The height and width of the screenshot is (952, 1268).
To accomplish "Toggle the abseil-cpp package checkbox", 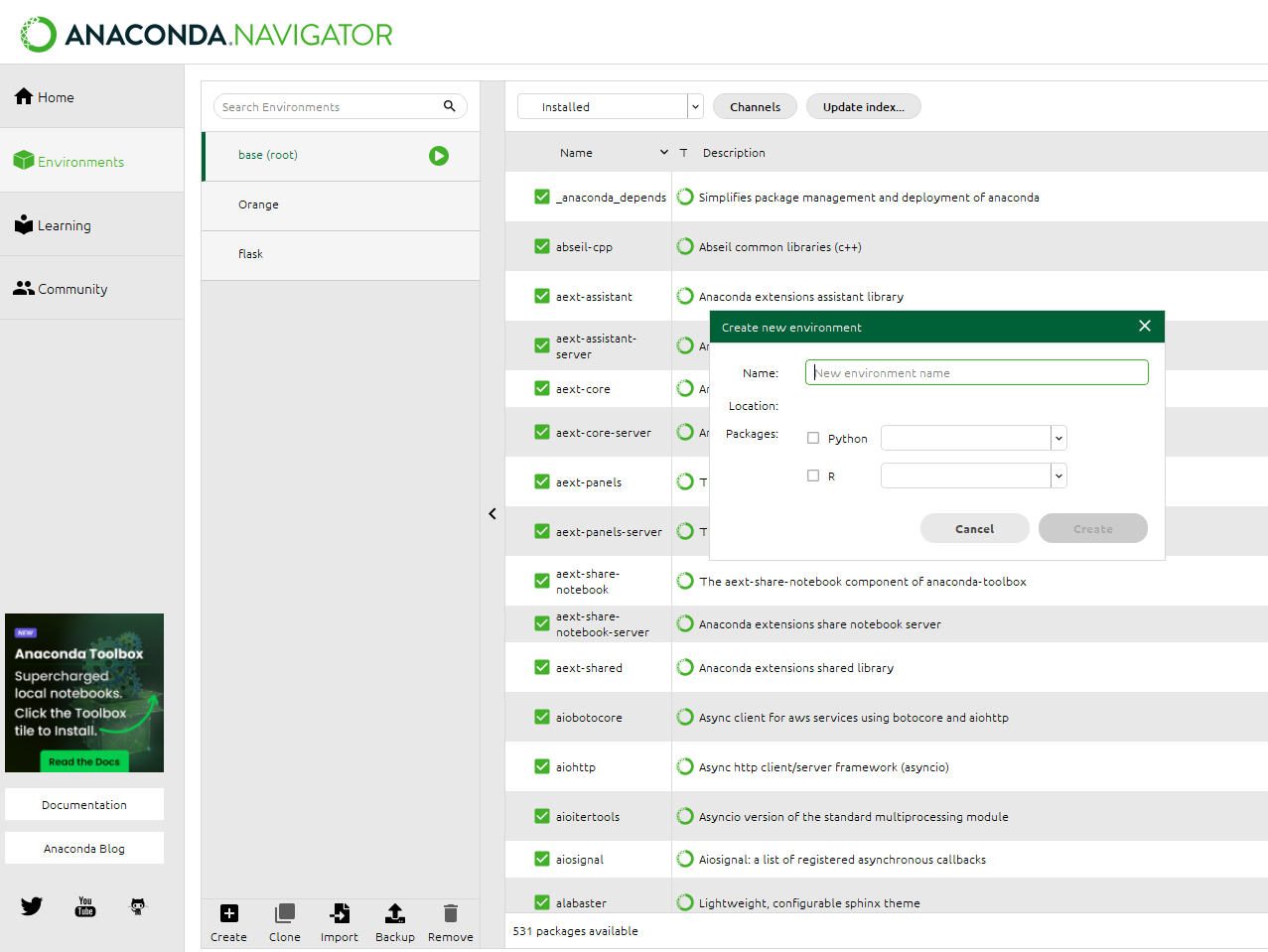I will [542, 246].
